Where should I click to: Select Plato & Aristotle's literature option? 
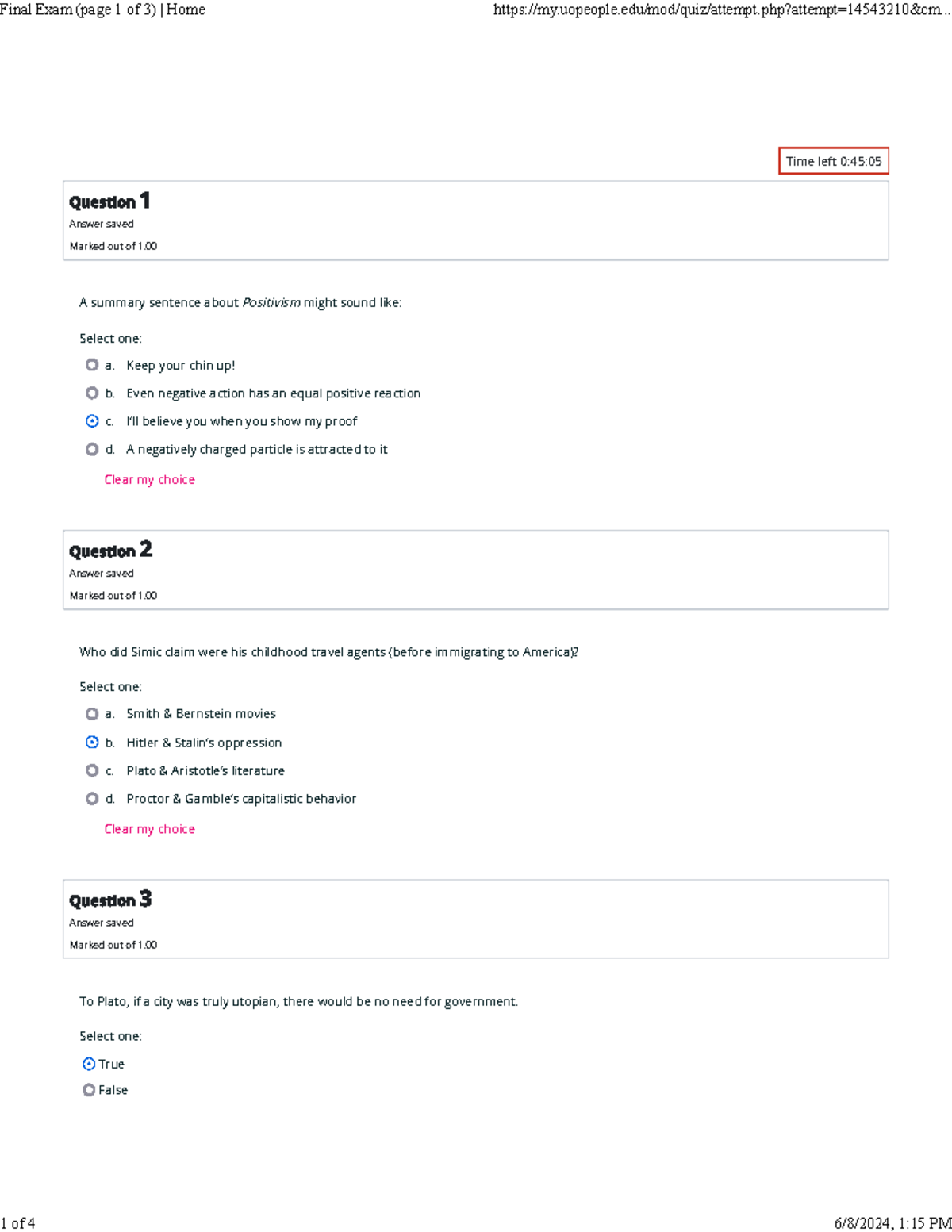(x=92, y=770)
